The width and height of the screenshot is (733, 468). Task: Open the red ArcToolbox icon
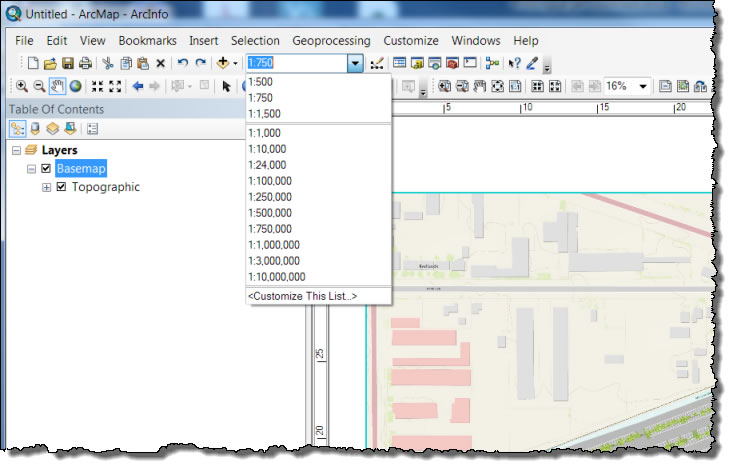(452, 63)
